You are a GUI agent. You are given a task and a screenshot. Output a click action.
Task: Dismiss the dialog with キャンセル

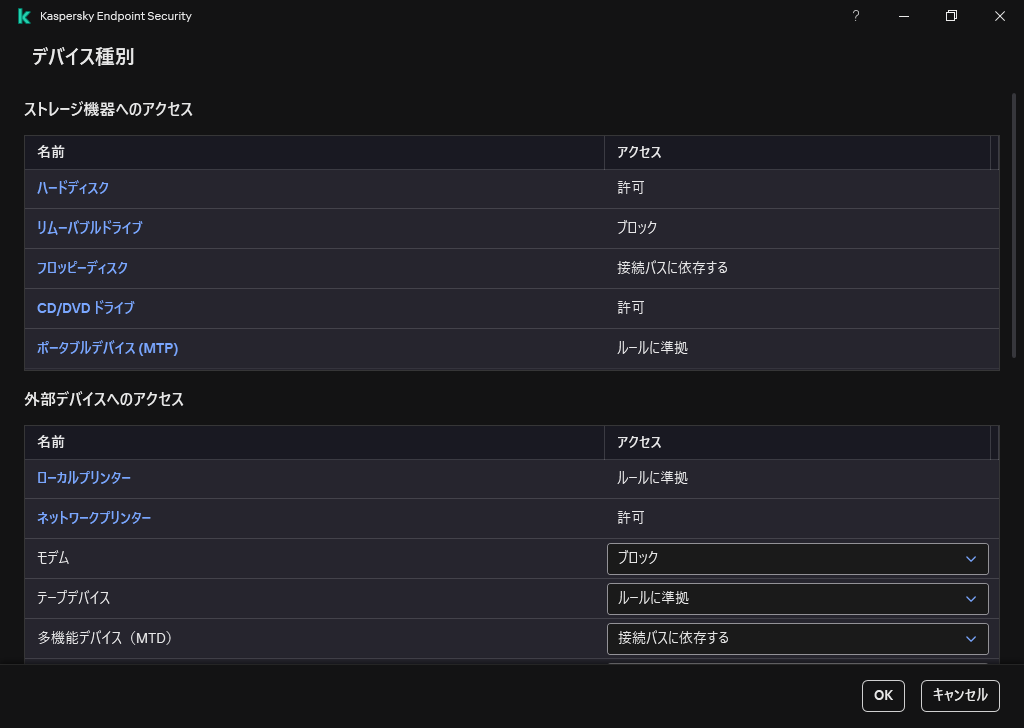959,696
